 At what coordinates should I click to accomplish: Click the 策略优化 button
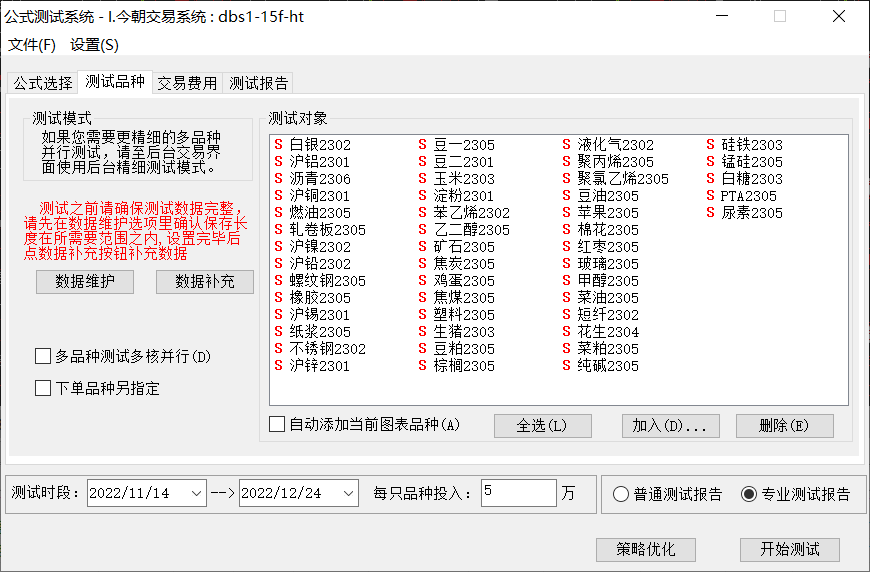coord(646,549)
